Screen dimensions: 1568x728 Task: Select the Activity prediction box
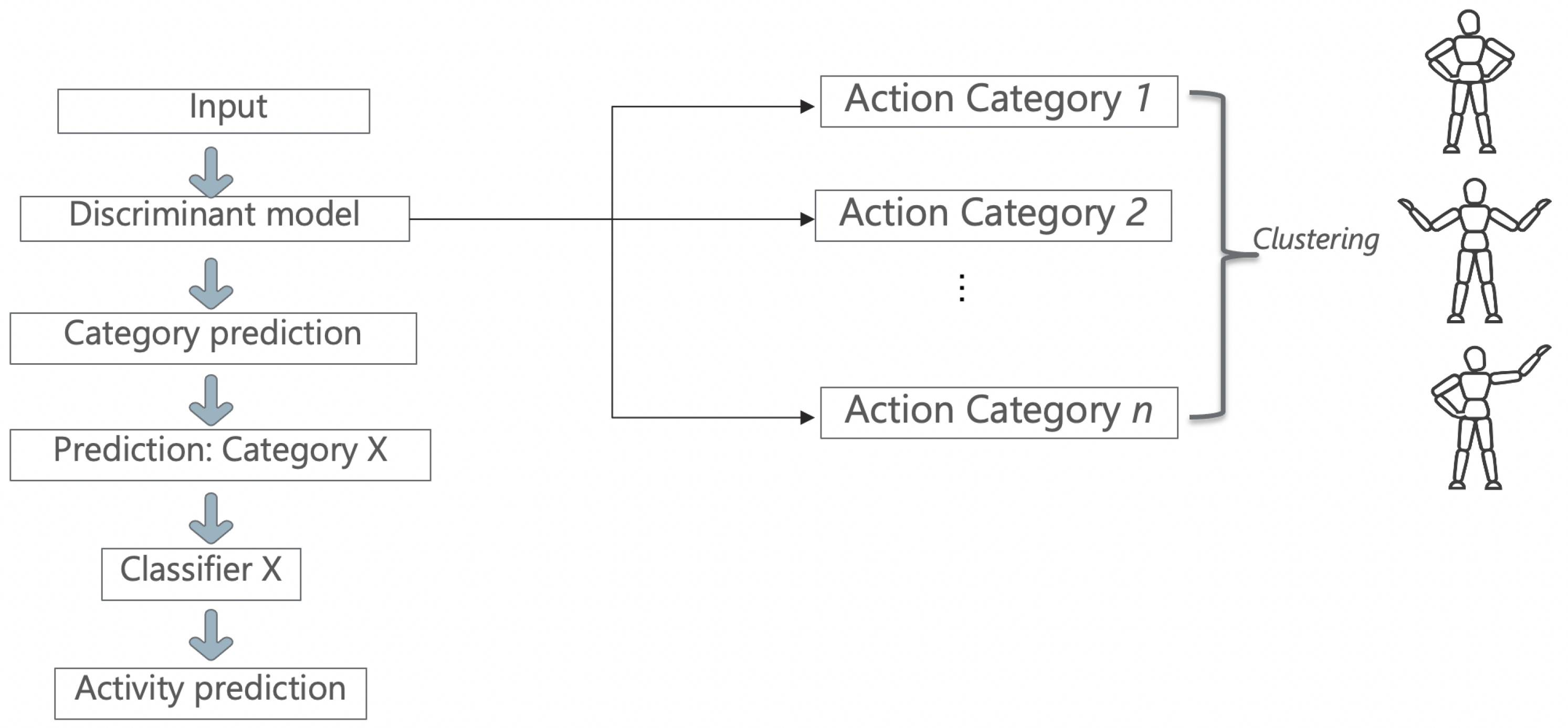[x=211, y=693]
